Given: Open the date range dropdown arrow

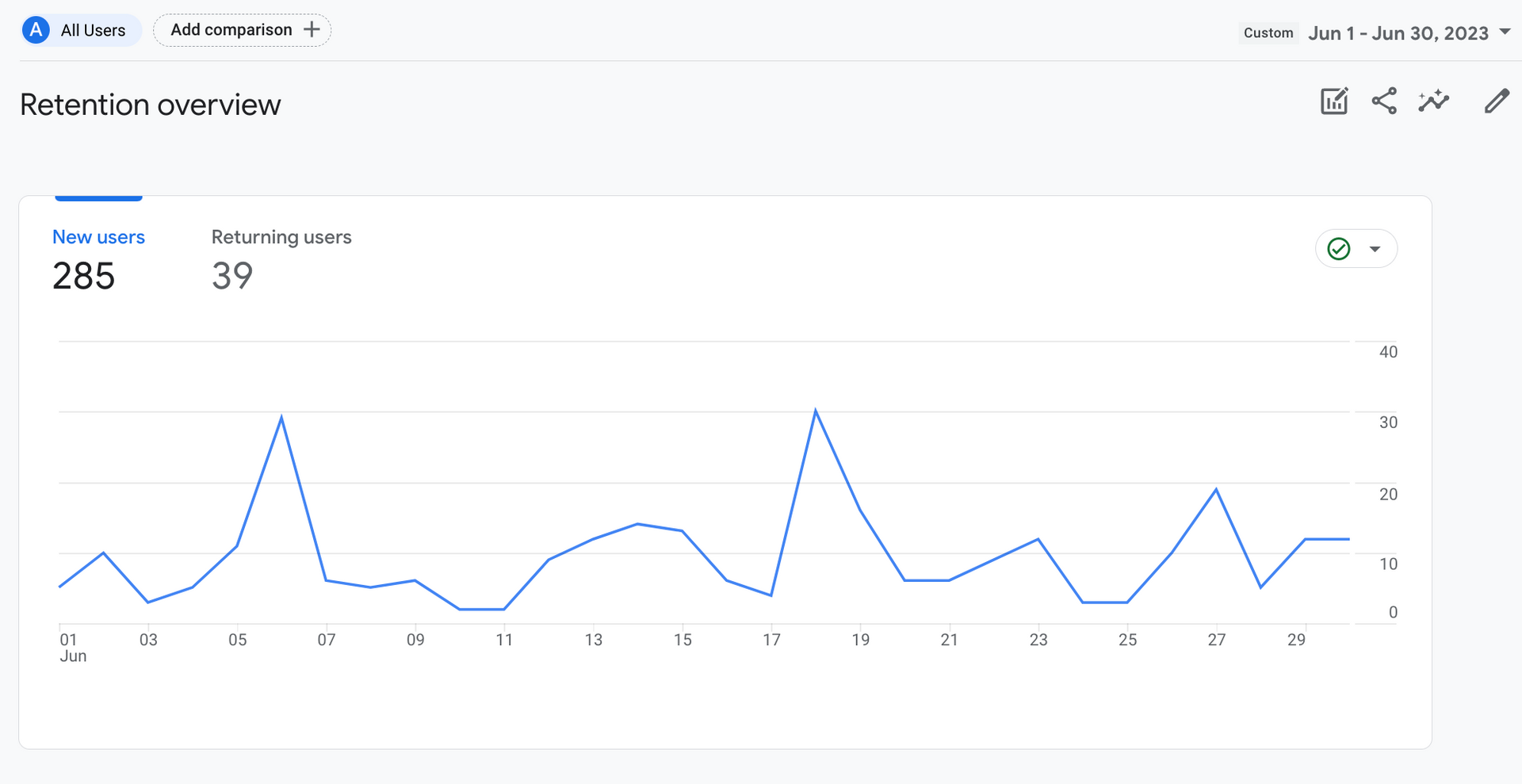Looking at the screenshot, I should (1505, 33).
